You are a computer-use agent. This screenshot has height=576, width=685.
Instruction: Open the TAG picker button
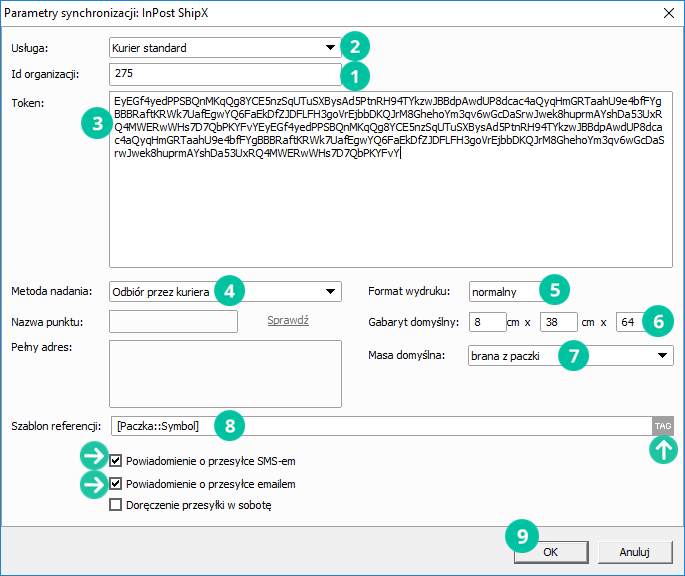point(663,426)
